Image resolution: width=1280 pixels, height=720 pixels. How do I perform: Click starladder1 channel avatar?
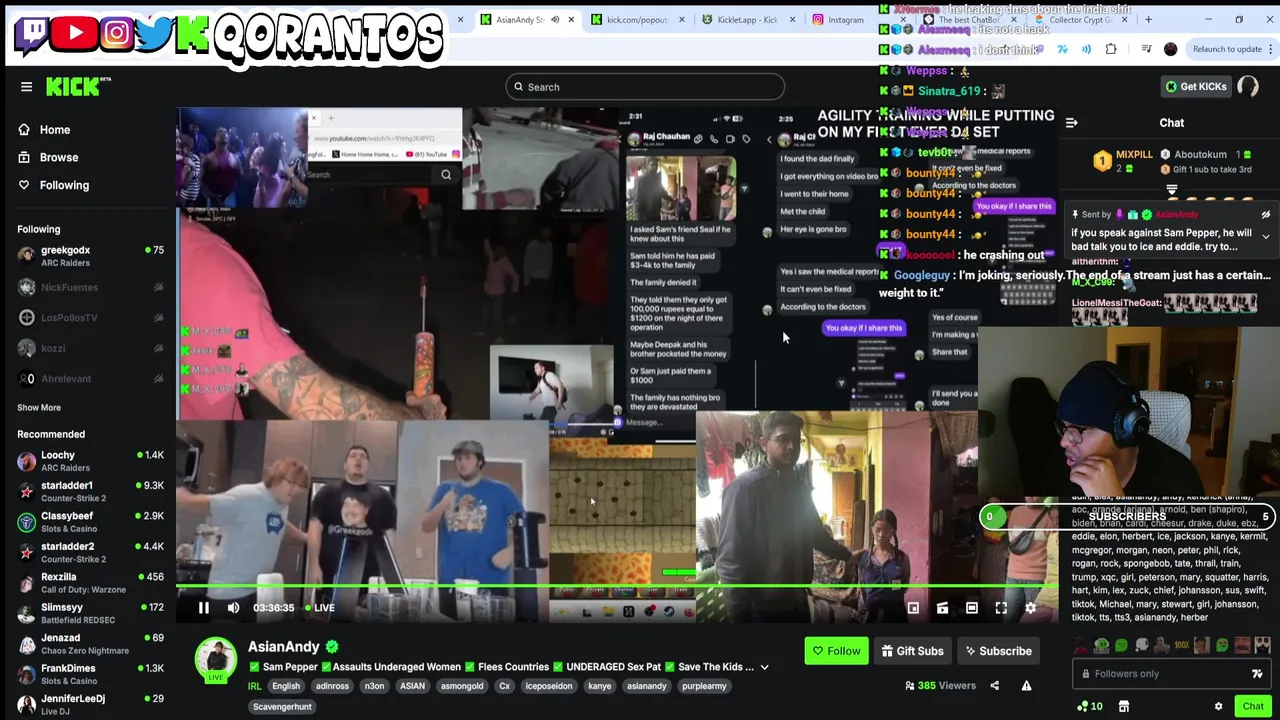(27, 491)
